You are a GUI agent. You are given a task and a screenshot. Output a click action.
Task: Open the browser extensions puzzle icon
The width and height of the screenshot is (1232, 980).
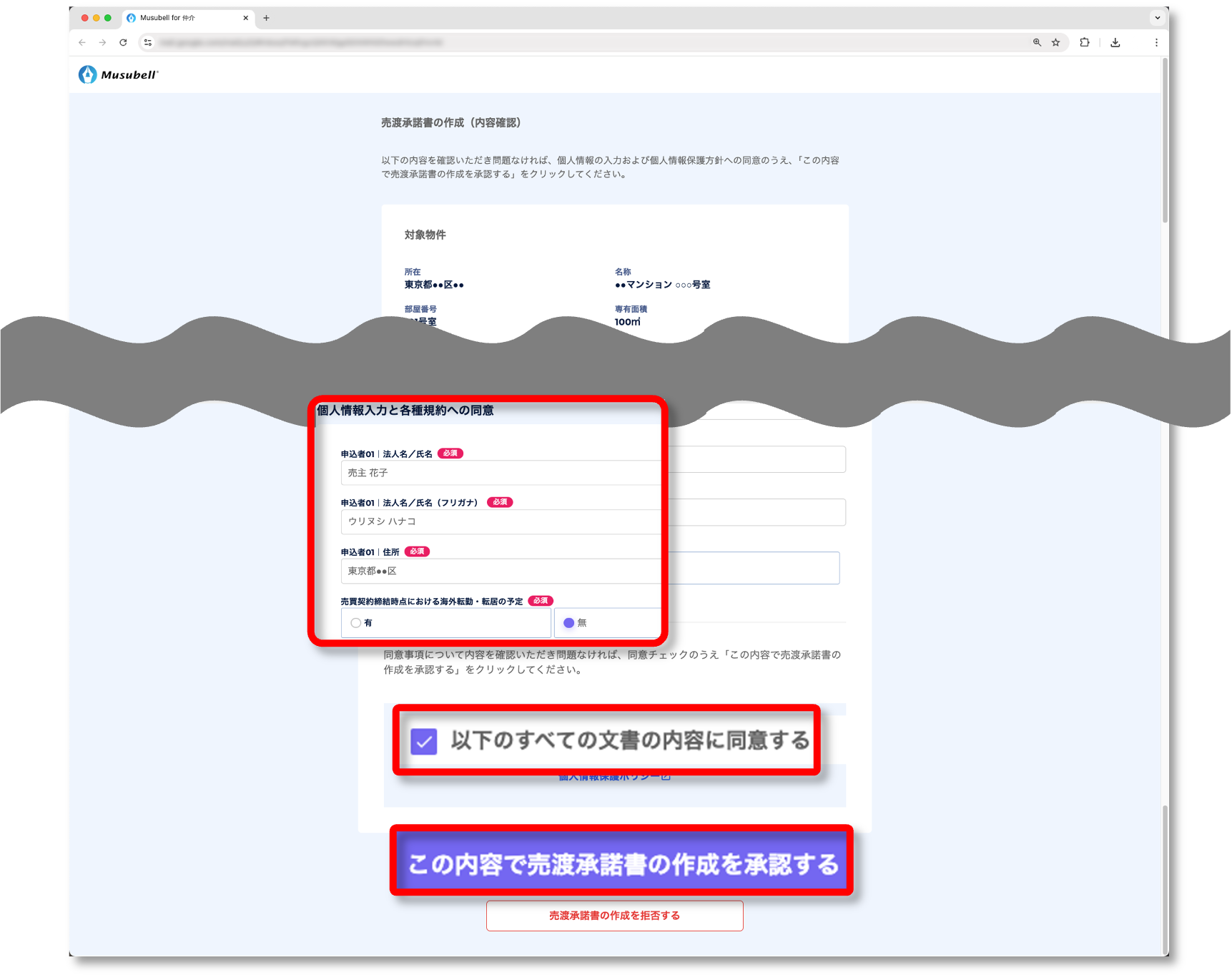click(x=1085, y=43)
